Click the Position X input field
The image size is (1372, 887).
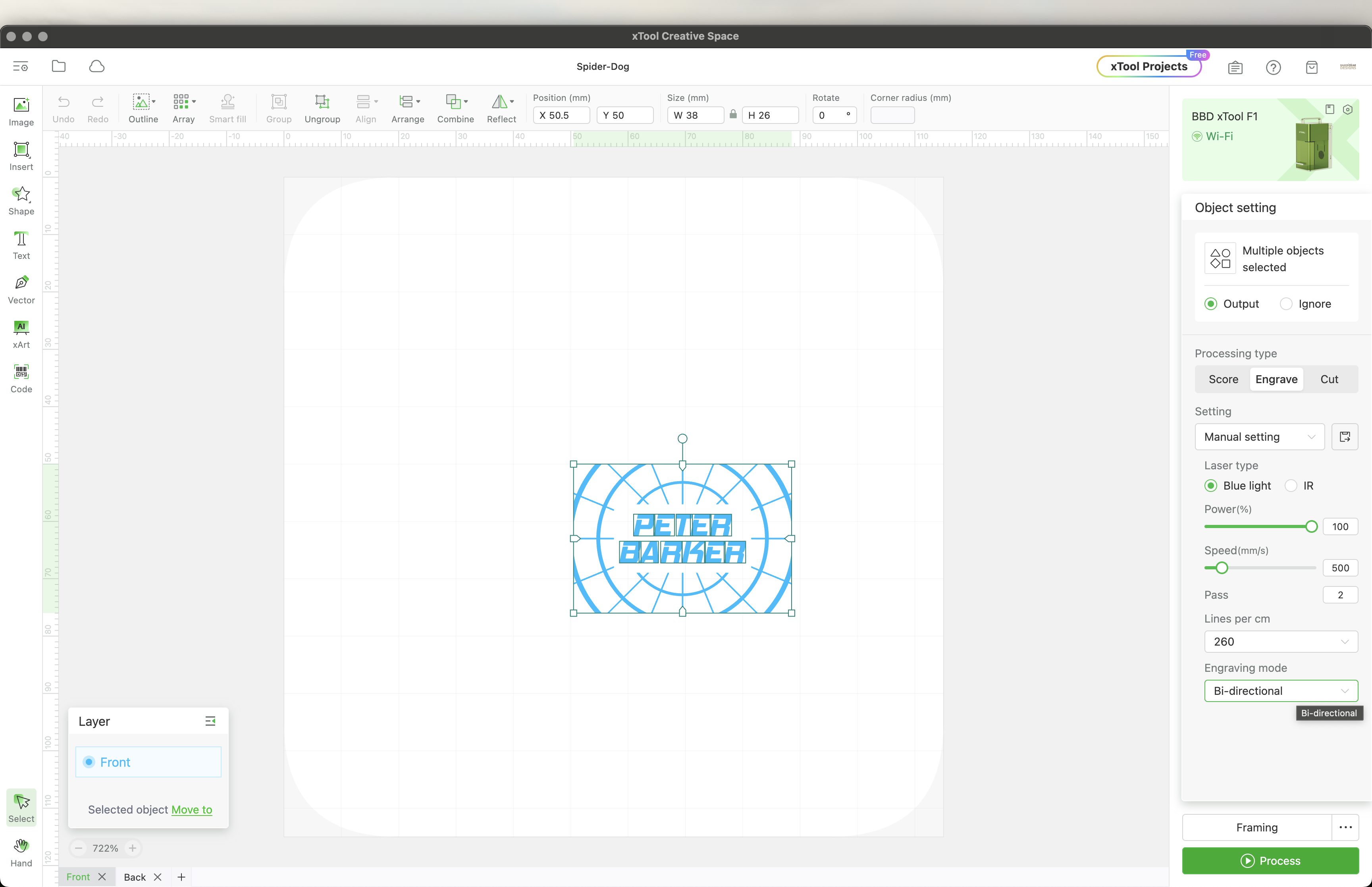(x=561, y=115)
